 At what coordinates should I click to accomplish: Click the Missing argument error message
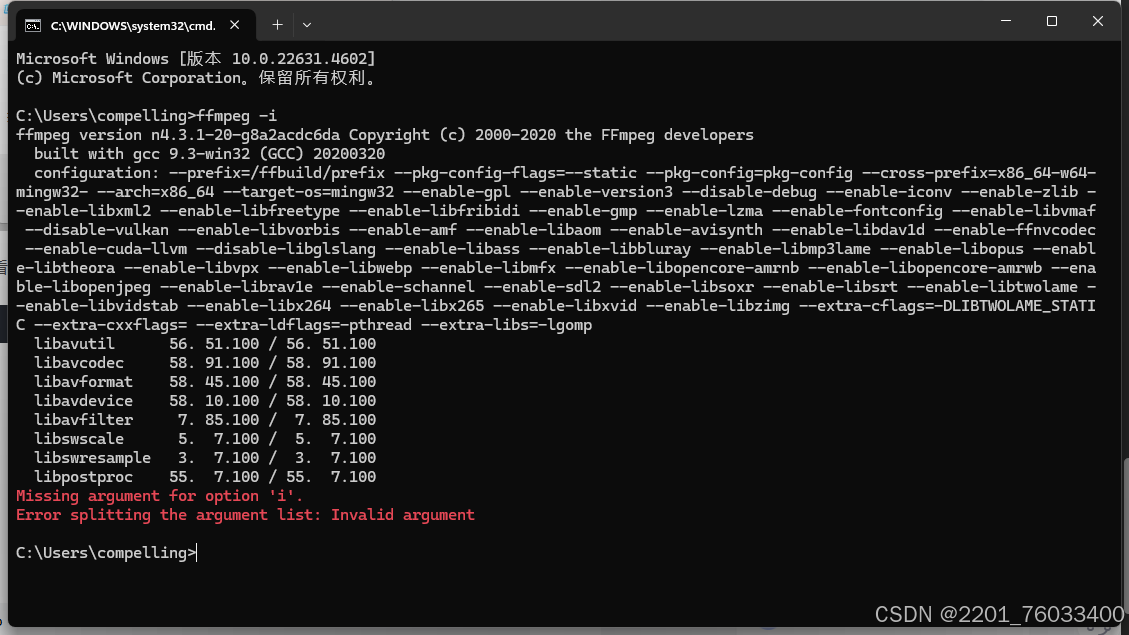click(x=158, y=495)
